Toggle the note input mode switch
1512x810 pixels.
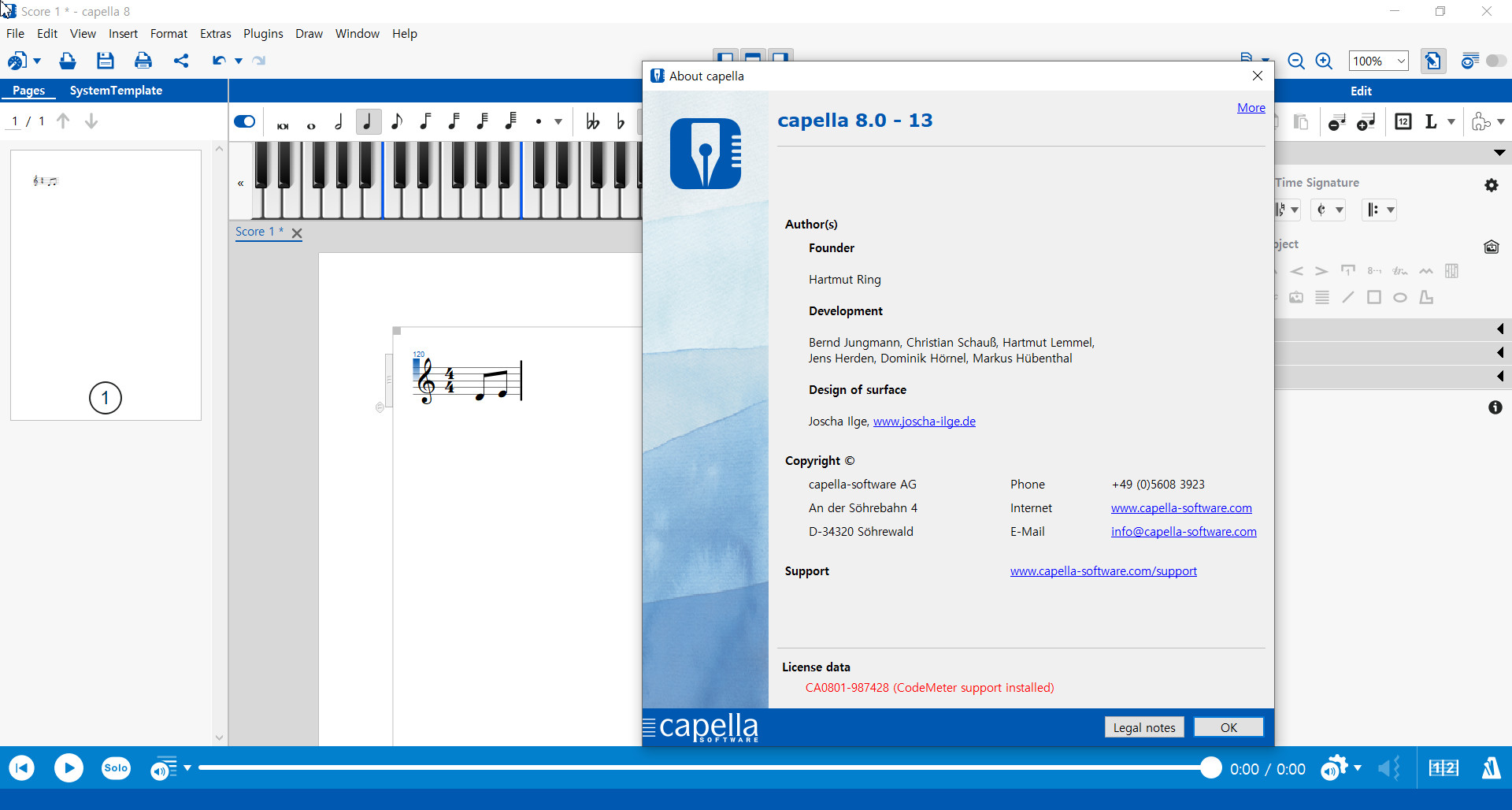click(x=245, y=121)
